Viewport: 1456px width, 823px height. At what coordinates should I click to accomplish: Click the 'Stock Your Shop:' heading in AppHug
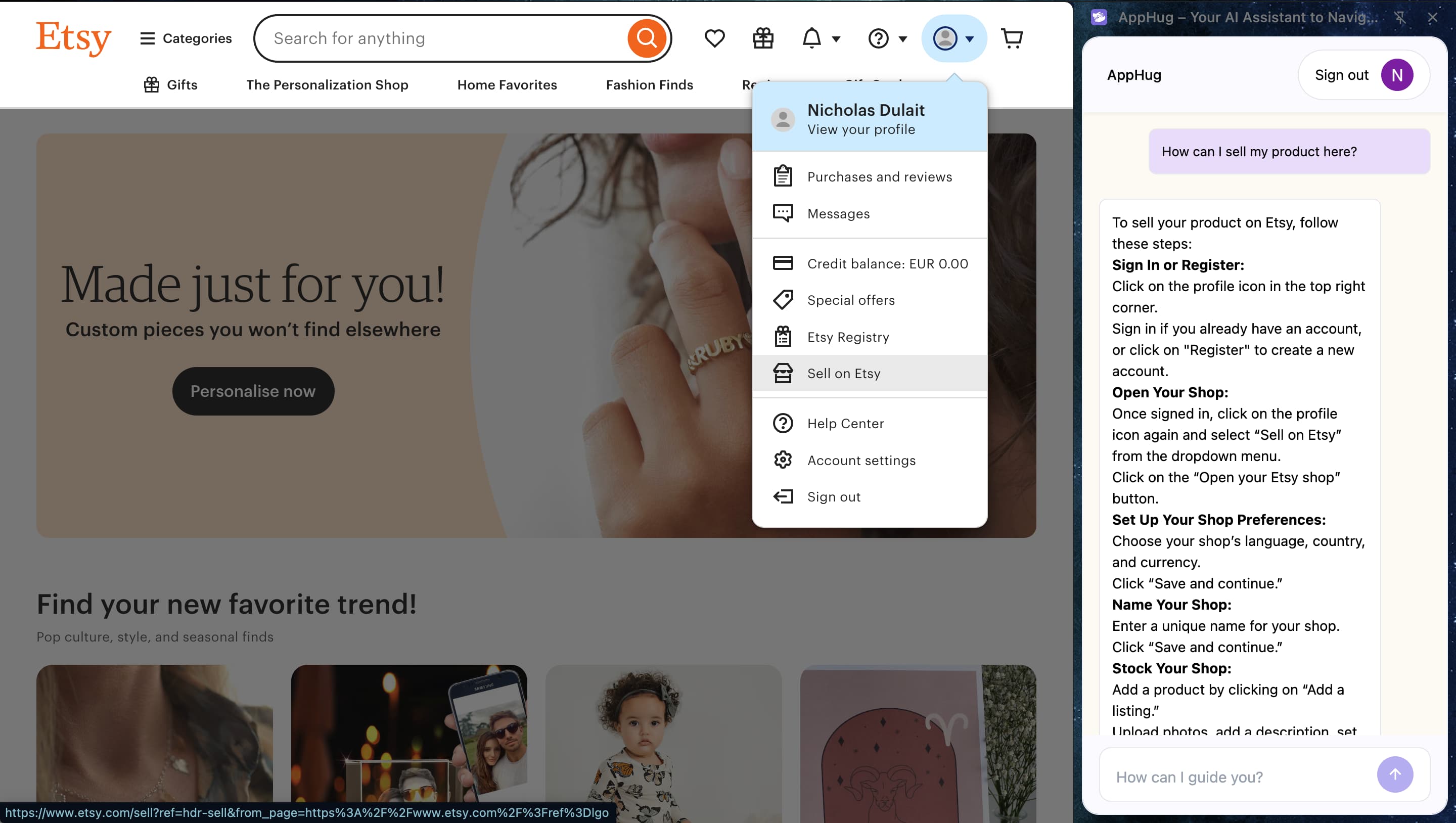pyautogui.click(x=1172, y=668)
